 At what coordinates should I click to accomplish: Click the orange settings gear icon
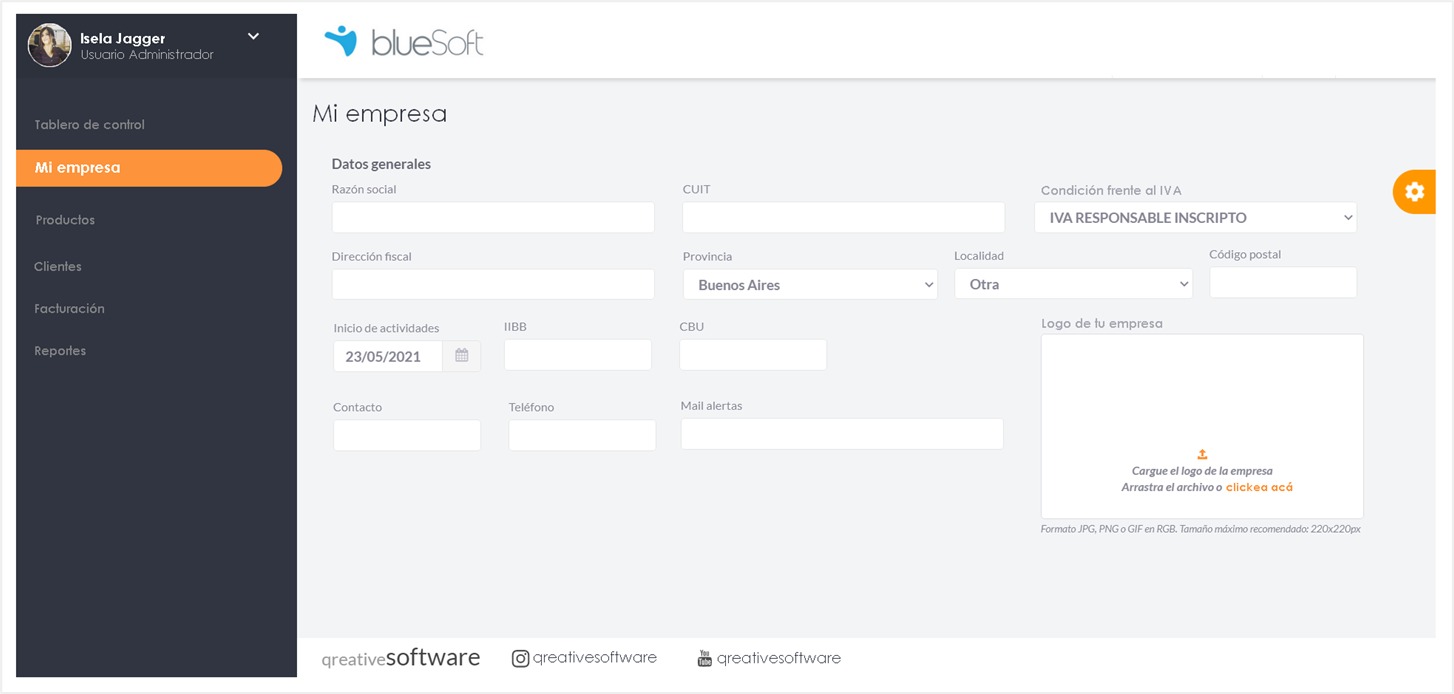(x=1414, y=192)
